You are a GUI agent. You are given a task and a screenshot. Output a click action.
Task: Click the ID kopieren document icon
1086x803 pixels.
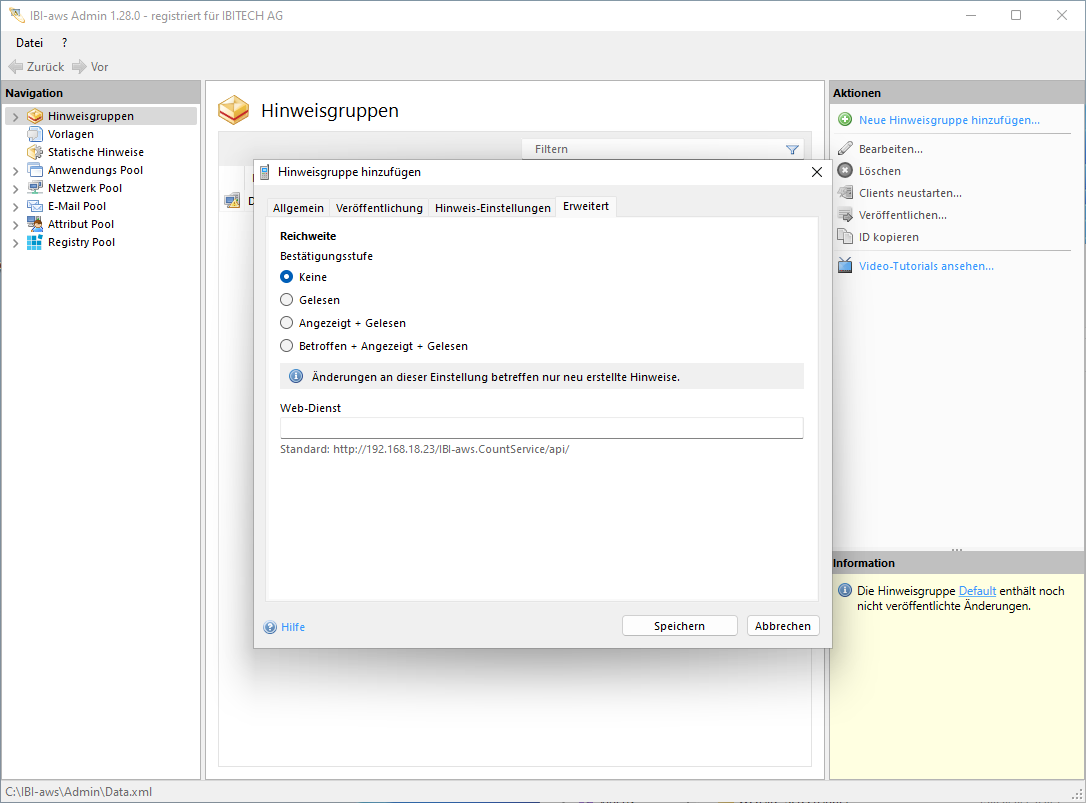point(845,237)
